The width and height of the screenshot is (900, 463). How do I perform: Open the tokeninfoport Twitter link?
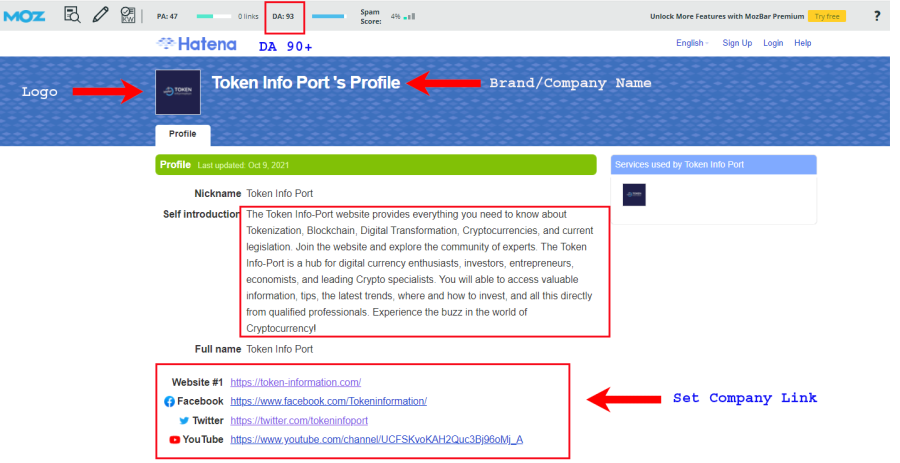click(x=299, y=421)
